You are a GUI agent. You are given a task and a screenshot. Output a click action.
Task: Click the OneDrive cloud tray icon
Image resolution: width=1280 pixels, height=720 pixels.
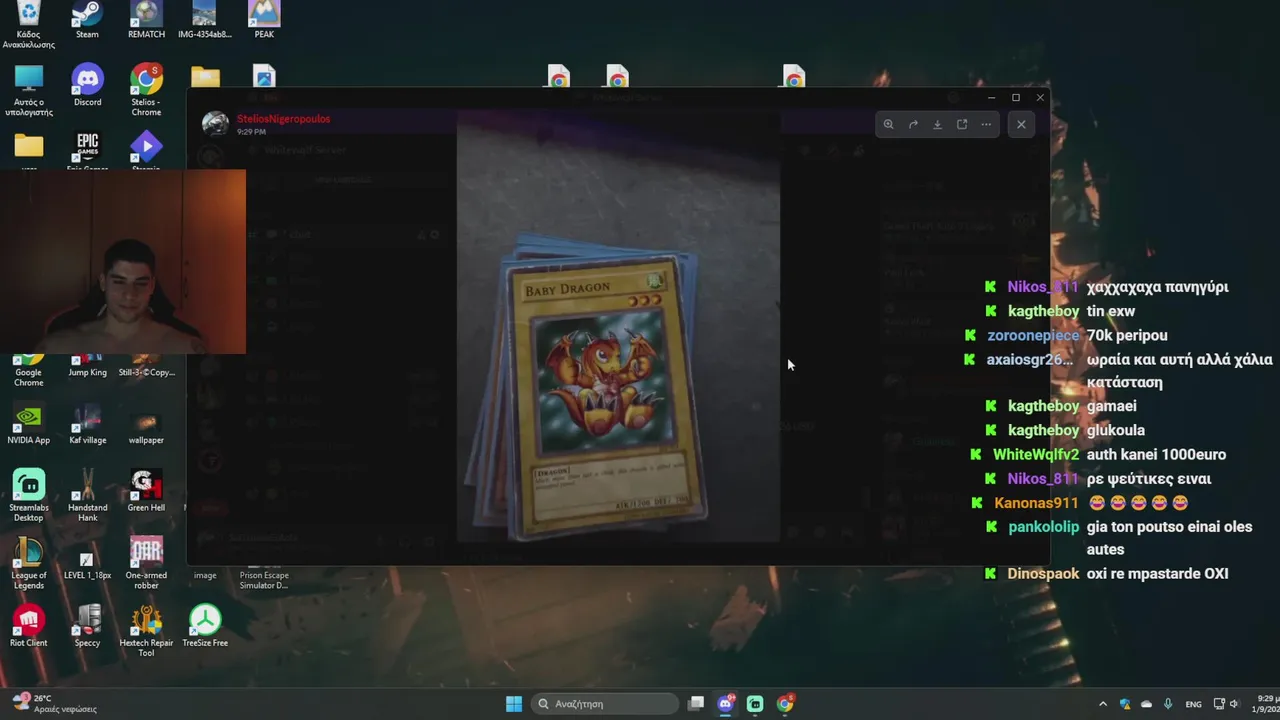click(x=1146, y=704)
